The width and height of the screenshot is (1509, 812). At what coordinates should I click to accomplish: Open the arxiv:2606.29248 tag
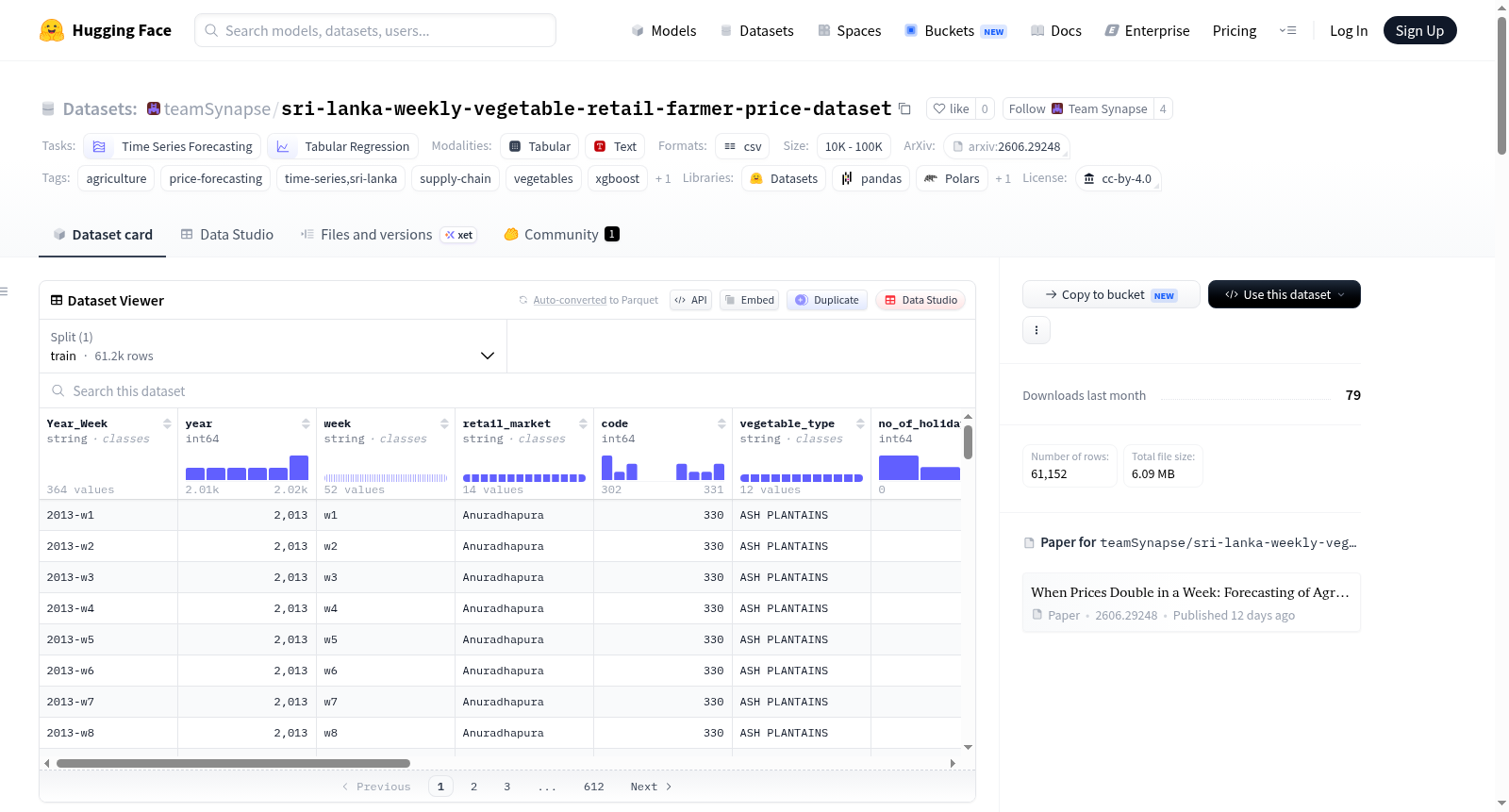coord(1006,146)
